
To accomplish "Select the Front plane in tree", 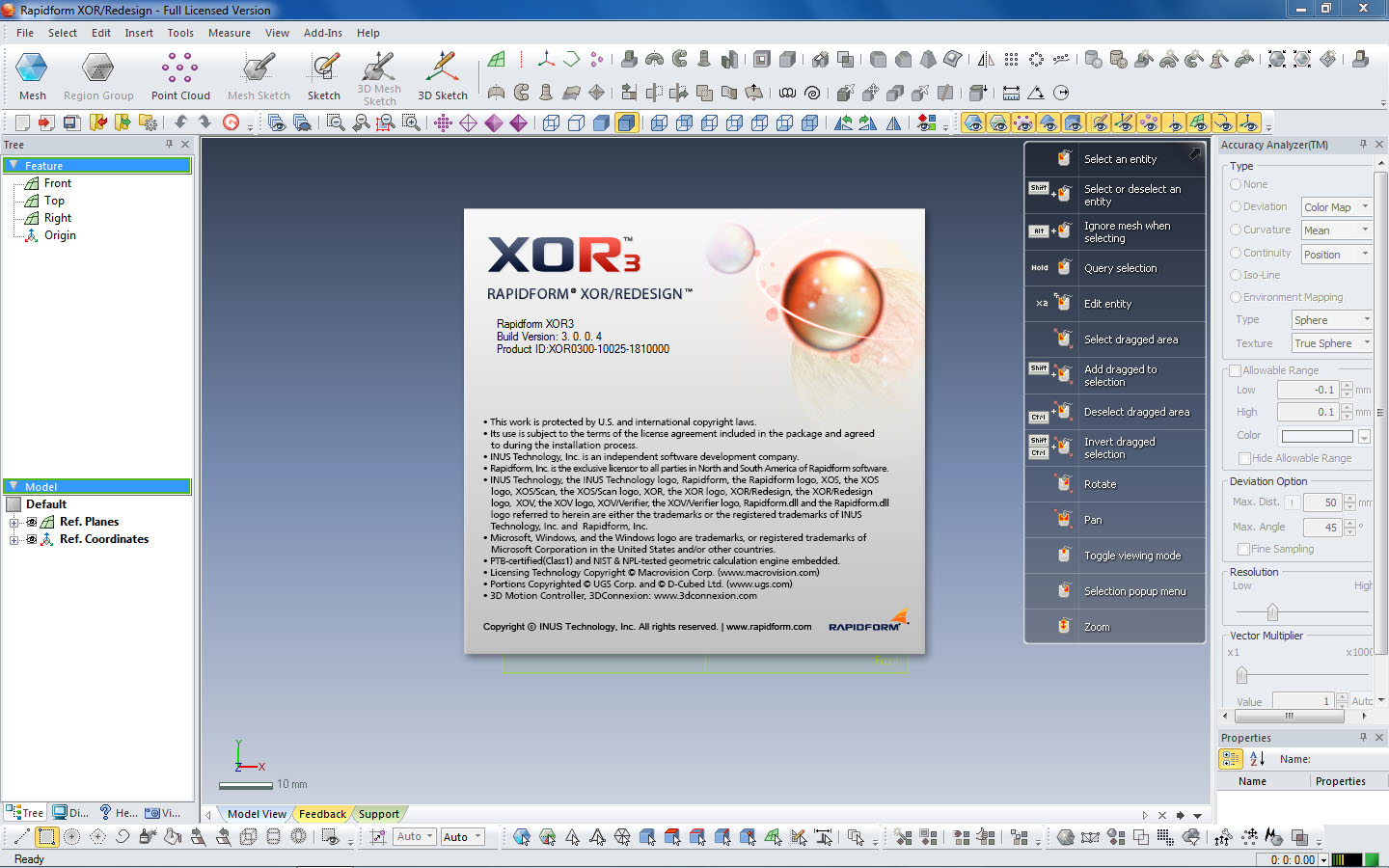I will pyautogui.click(x=58, y=183).
